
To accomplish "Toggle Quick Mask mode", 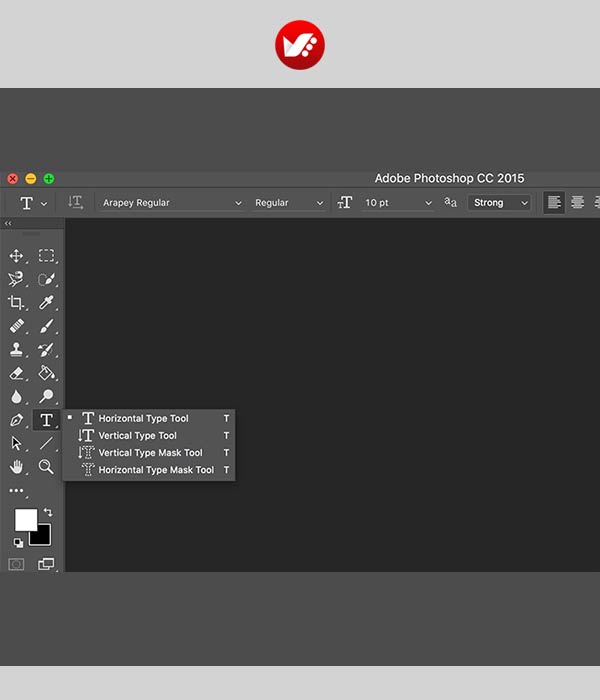I will tap(17, 565).
